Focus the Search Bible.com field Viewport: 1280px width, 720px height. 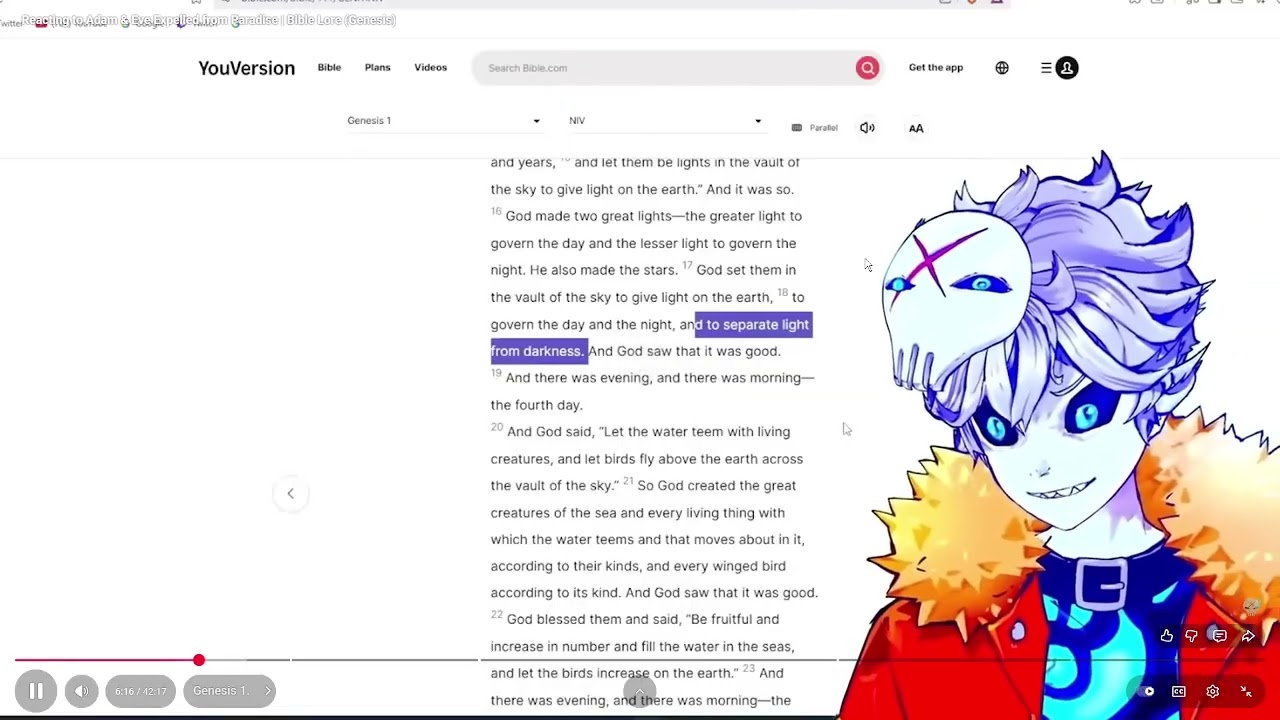pyautogui.click(x=665, y=68)
